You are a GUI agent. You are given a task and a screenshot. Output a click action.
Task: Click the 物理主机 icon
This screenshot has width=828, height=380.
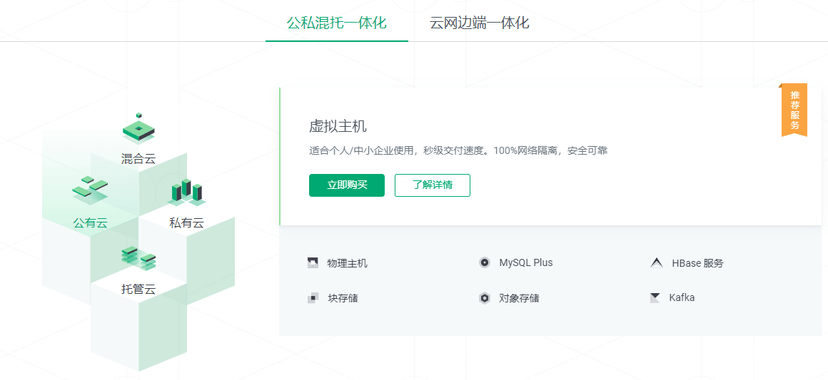coord(313,263)
